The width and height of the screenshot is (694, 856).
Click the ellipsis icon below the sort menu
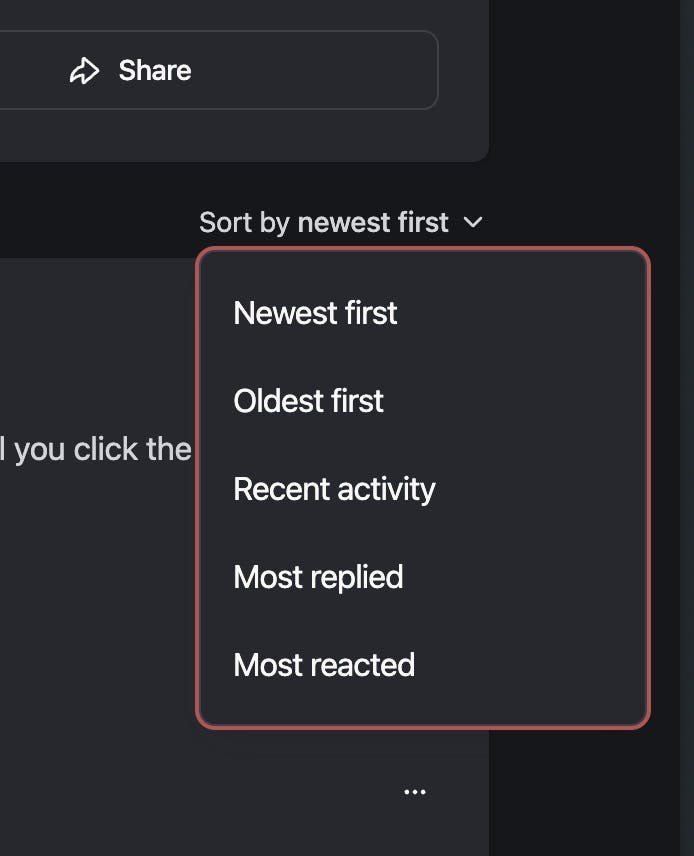pos(415,792)
